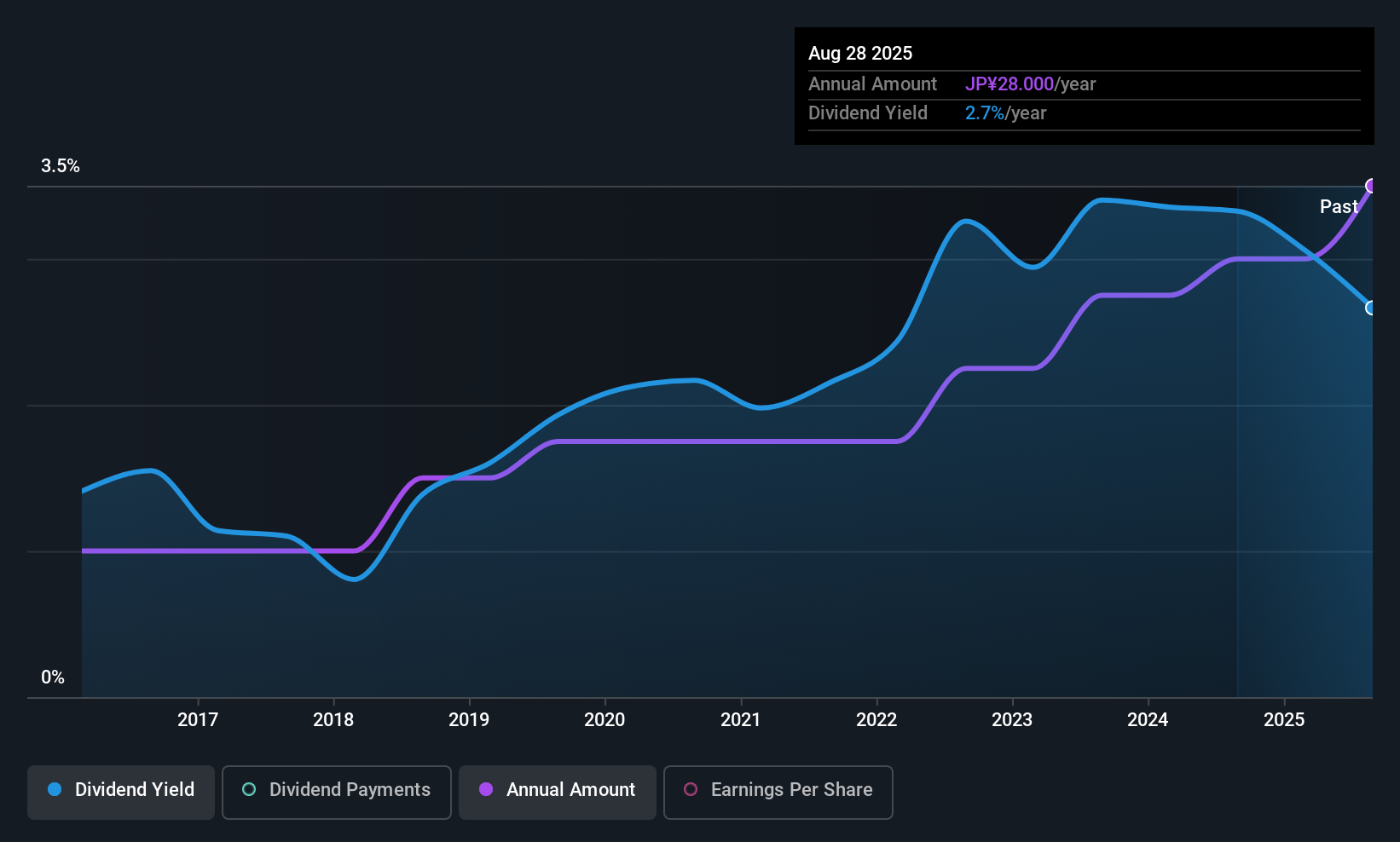Toggle the Dividend Payments legend item
Screen dimensions: 1400x842
[336, 791]
